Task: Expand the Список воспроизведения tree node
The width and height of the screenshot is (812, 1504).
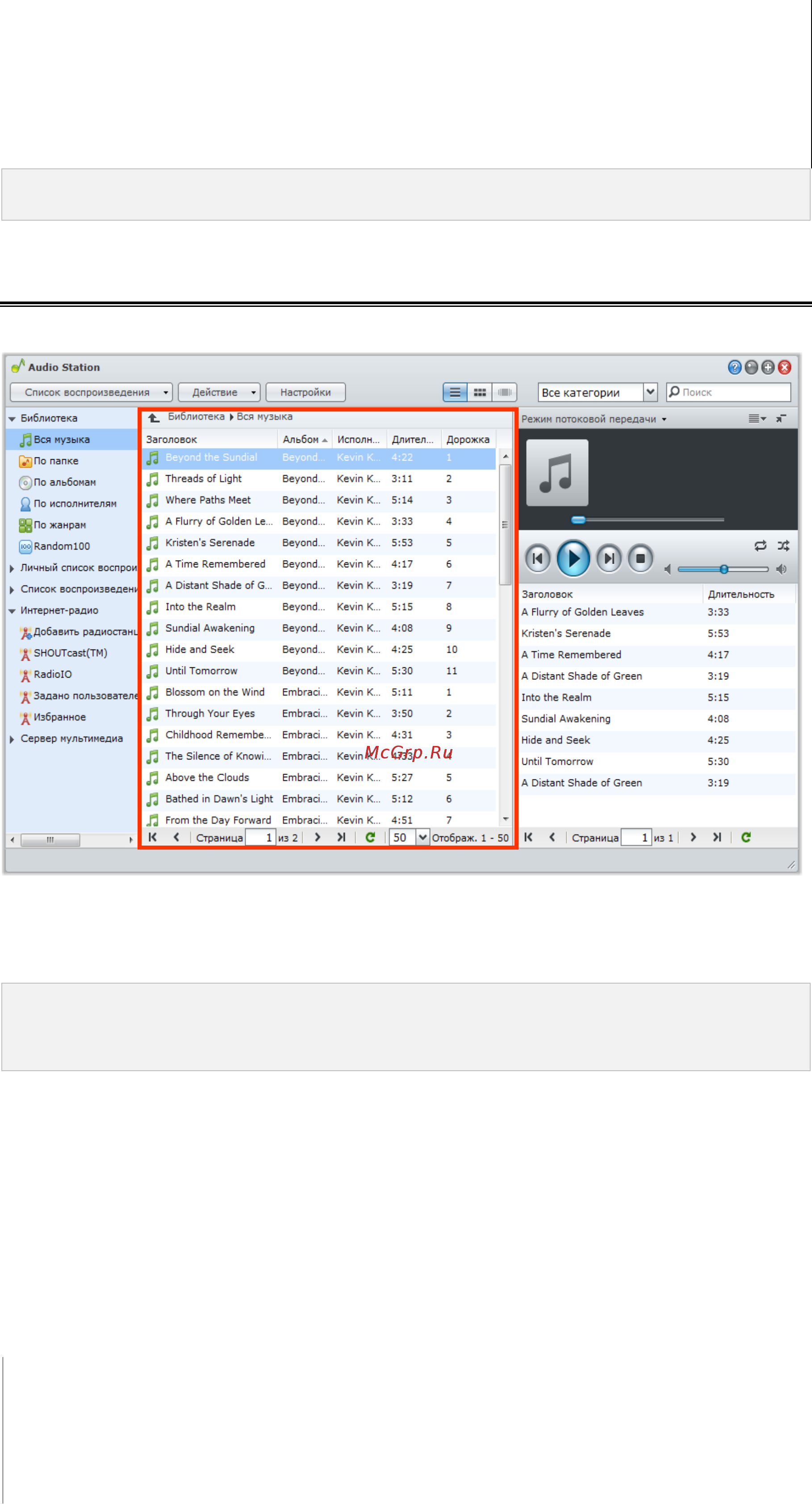Action: pos(12,590)
